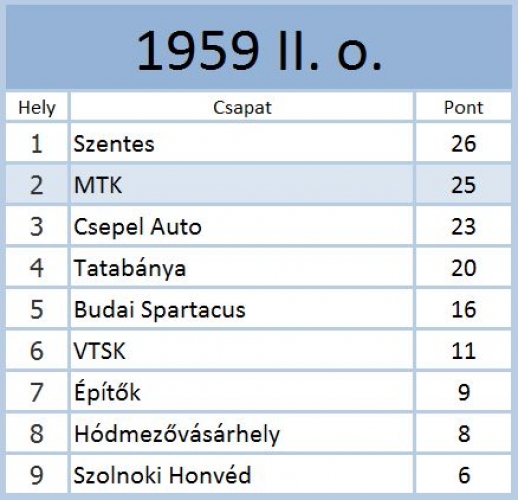Image resolution: width=518 pixels, height=500 pixels.
Task: Click the Szolnoki Honvéd cell
Action: click(x=242, y=474)
